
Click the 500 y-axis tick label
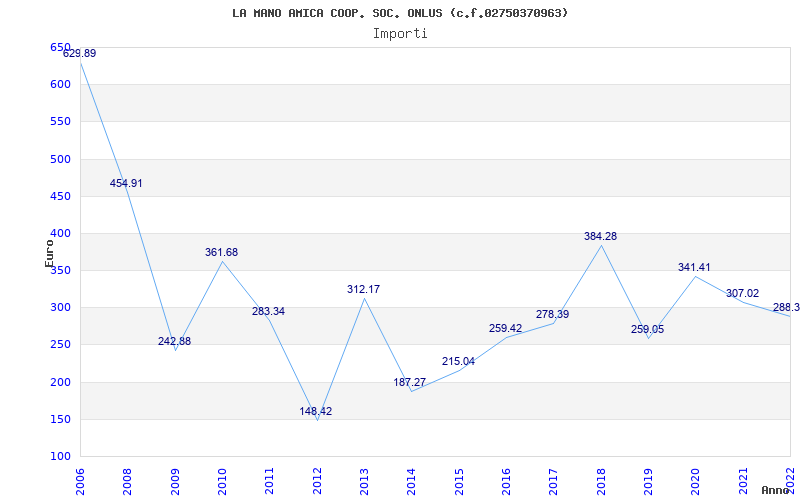coord(60,159)
